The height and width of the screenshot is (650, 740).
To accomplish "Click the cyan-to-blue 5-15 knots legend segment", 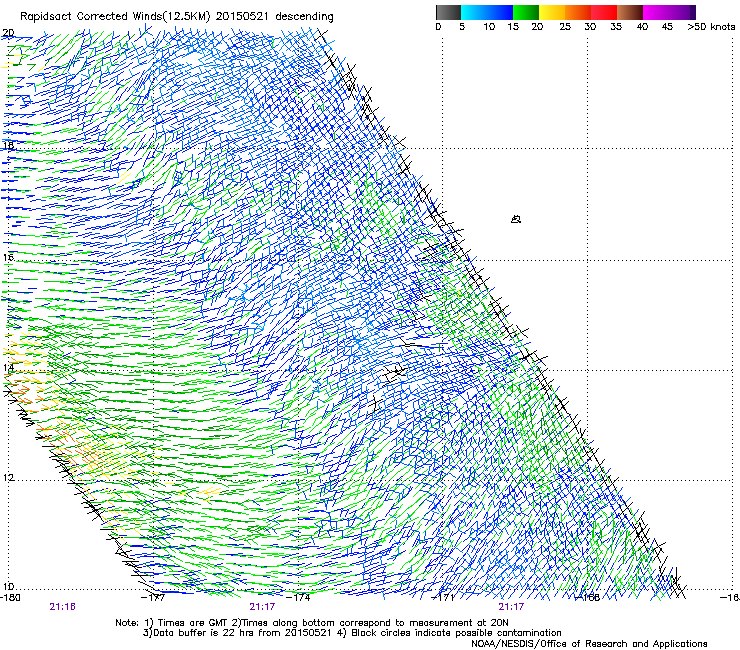I will tap(487, 12).
